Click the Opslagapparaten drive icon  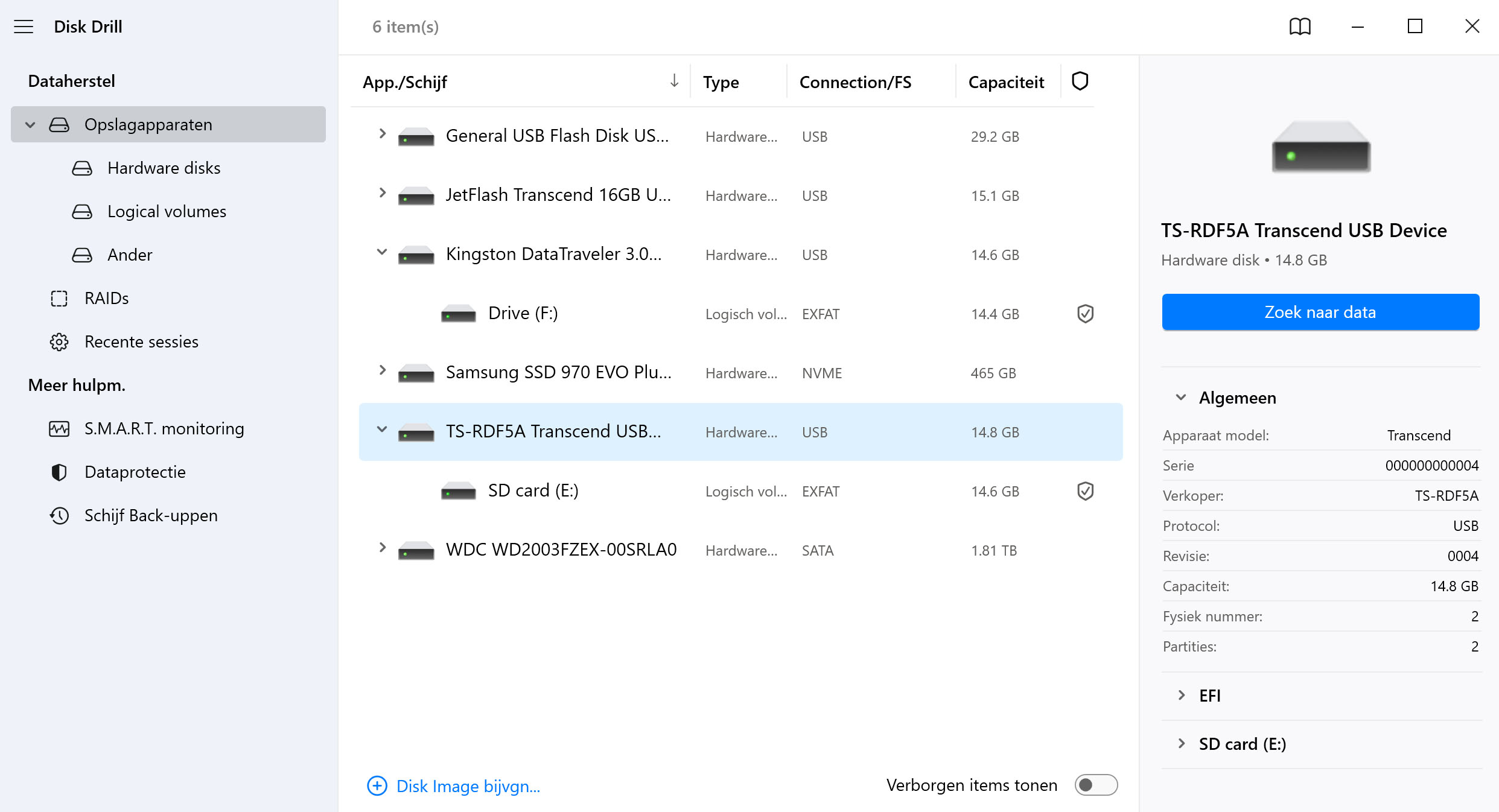(x=59, y=125)
